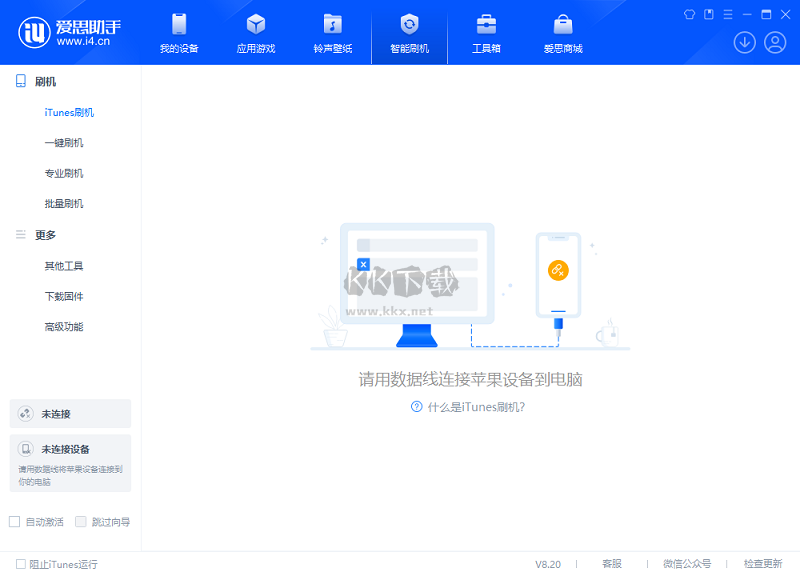The width and height of the screenshot is (800, 576).
Task: Click the 未连接设备 info panel text
Action: 70,475
